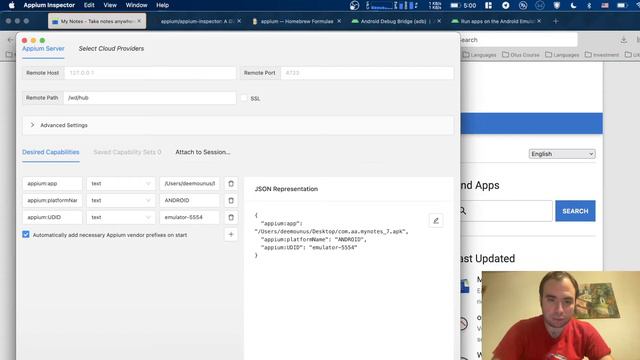Screen dimensions: 640x360
Task: Click the Remote Host input field
Action: [x=150, y=73]
